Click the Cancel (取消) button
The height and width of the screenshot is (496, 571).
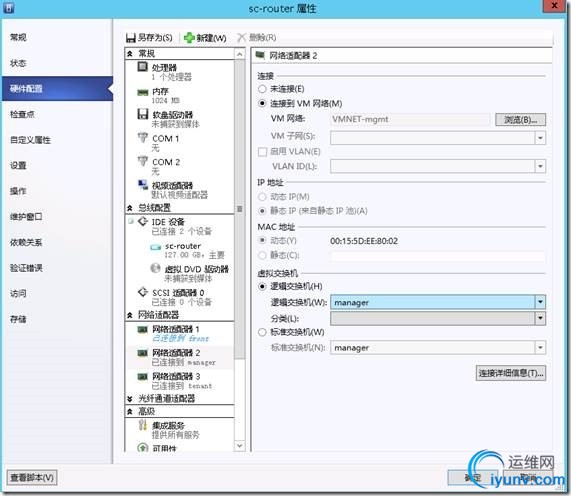tap(528, 477)
